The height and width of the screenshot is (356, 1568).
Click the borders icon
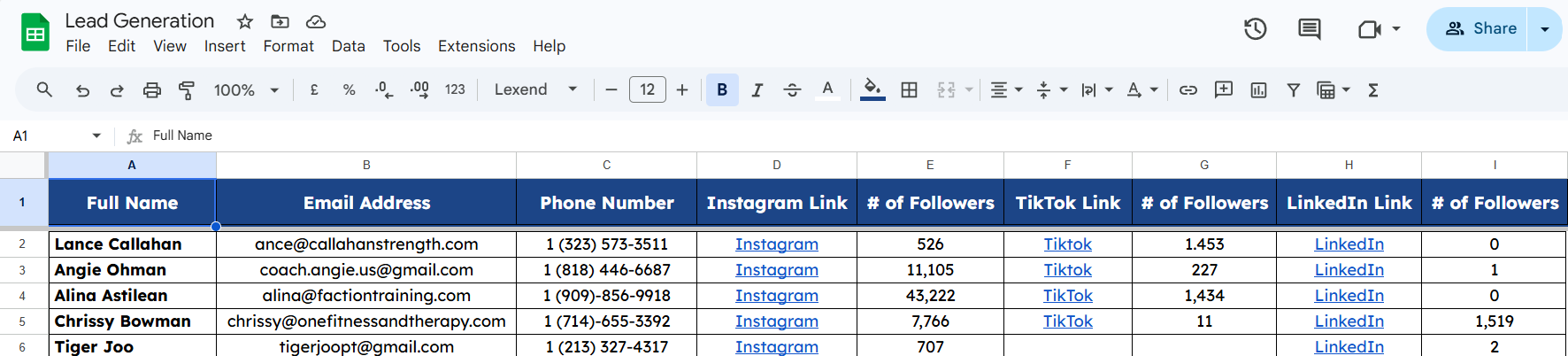(909, 89)
